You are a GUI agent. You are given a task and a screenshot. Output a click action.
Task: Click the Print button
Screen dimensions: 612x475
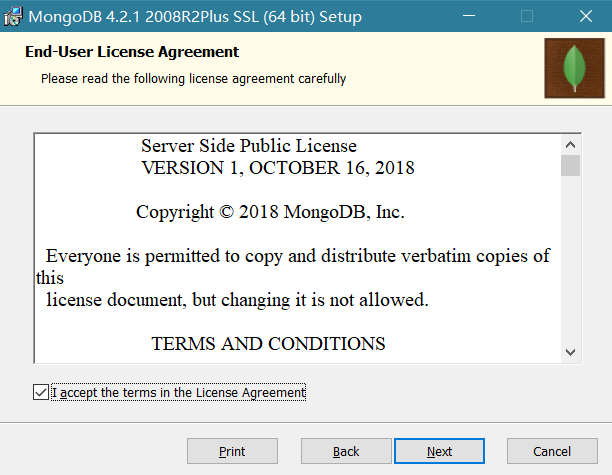point(232,451)
